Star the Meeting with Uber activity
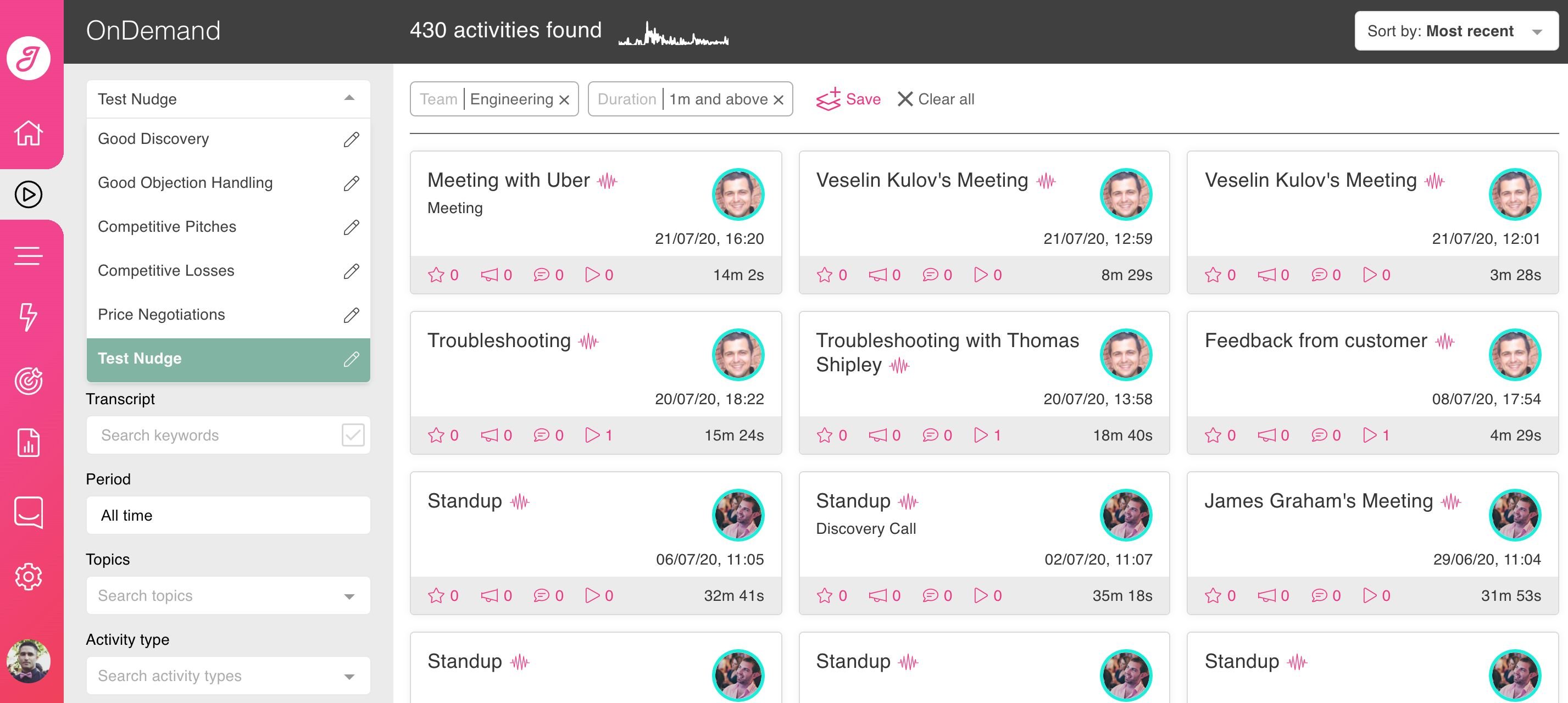 tap(436, 275)
